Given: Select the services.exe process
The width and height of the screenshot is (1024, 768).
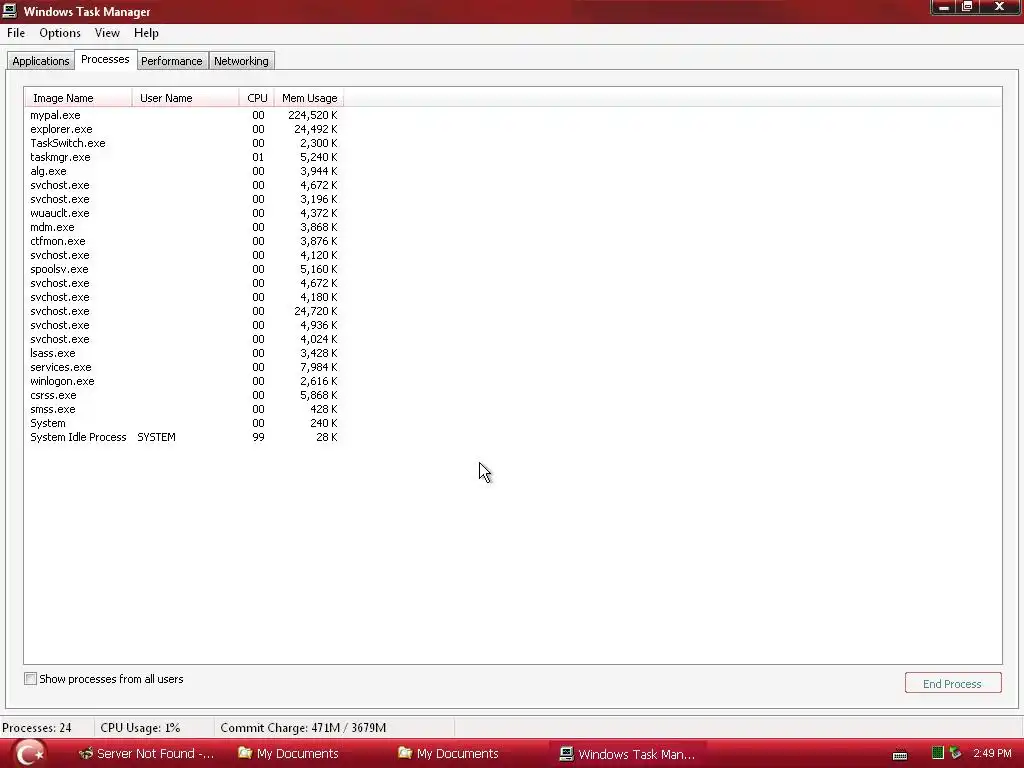Looking at the screenshot, I should point(184,367).
